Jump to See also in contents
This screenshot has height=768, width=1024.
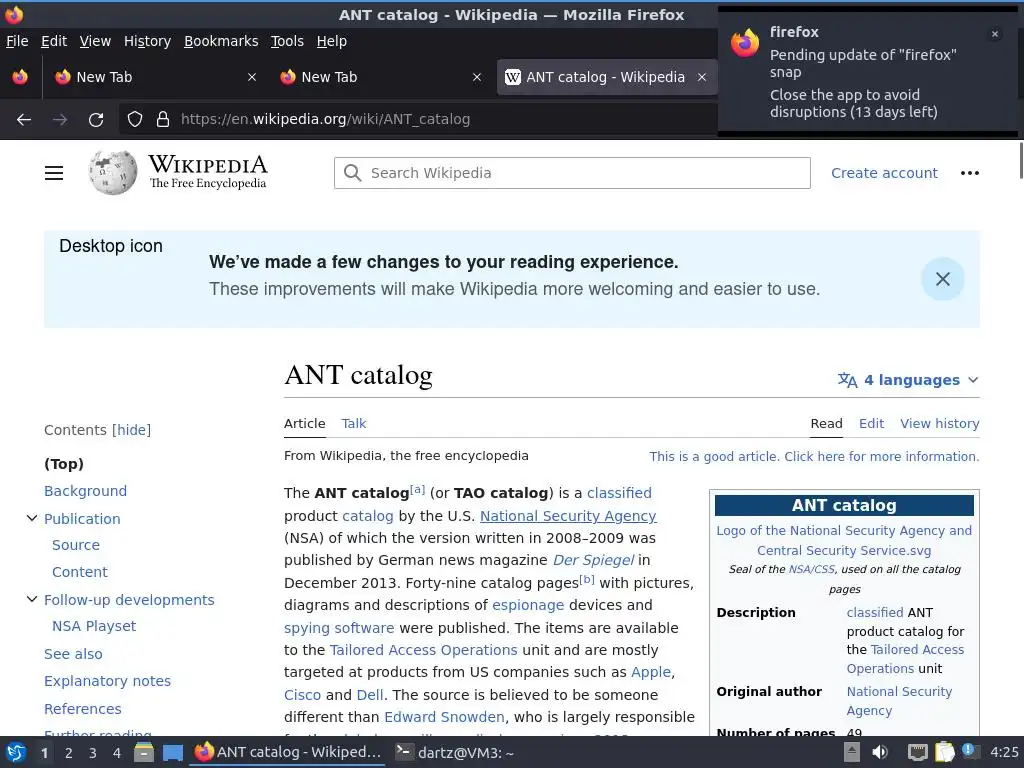73,654
